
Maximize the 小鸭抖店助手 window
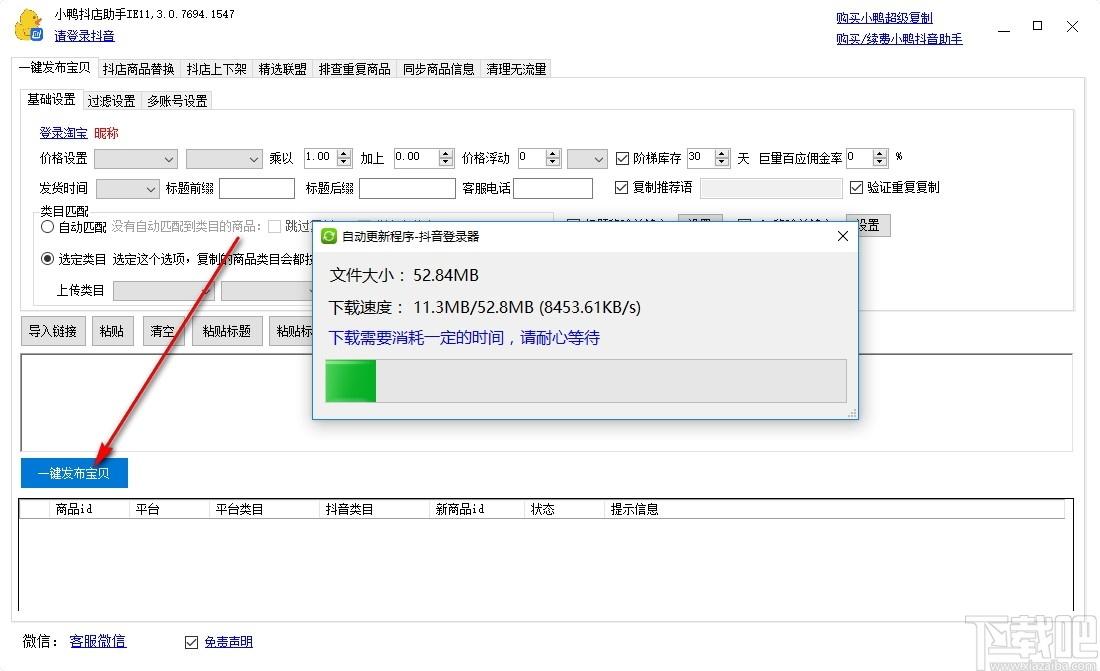[x=1038, y=26]
